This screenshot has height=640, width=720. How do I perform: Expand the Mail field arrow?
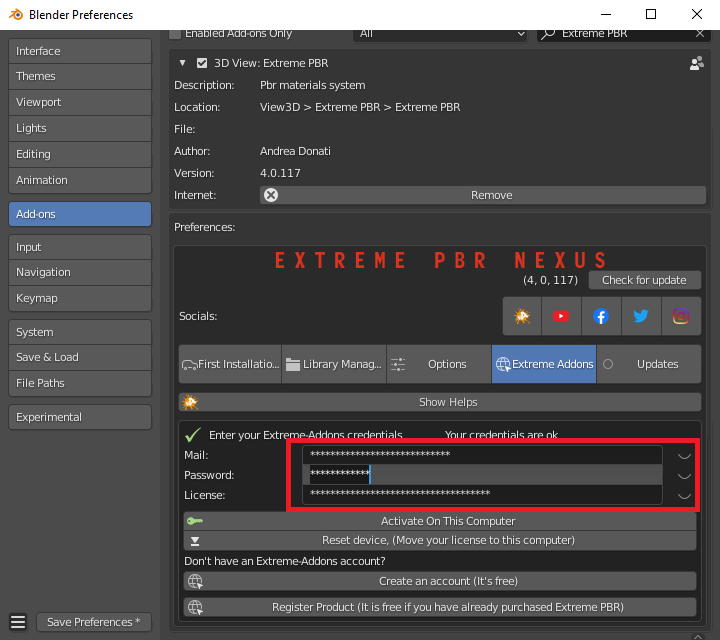tap(684, 455)
